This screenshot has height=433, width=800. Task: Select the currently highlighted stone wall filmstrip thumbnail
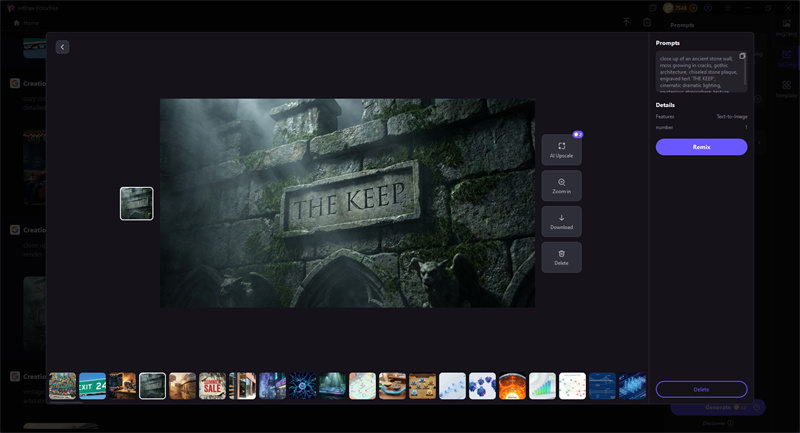(x=152, y=386)
